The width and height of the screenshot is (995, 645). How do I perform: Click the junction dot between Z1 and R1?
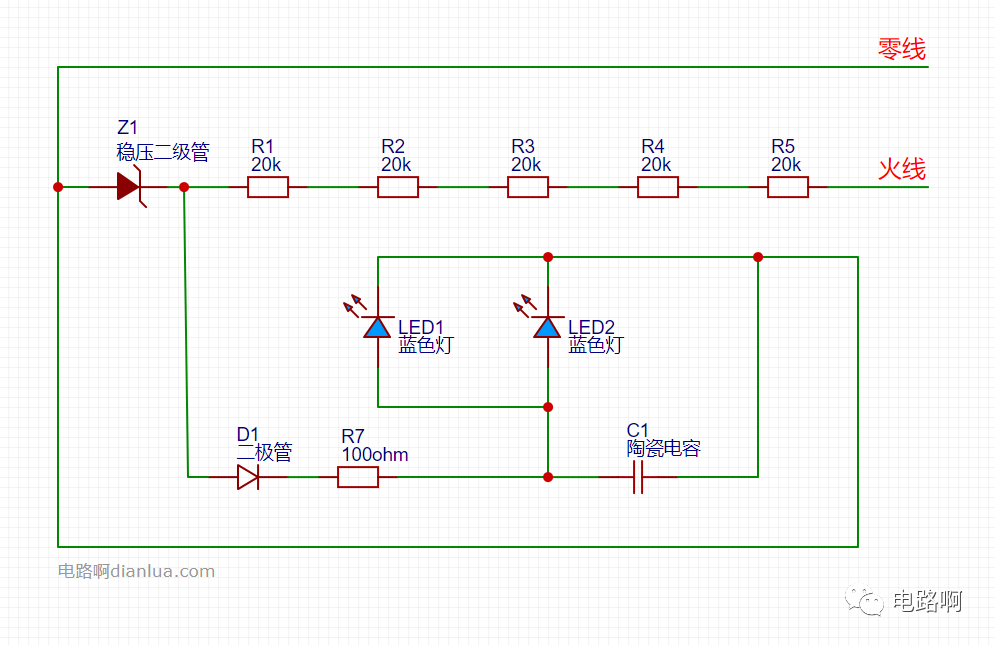click(184, 187)
